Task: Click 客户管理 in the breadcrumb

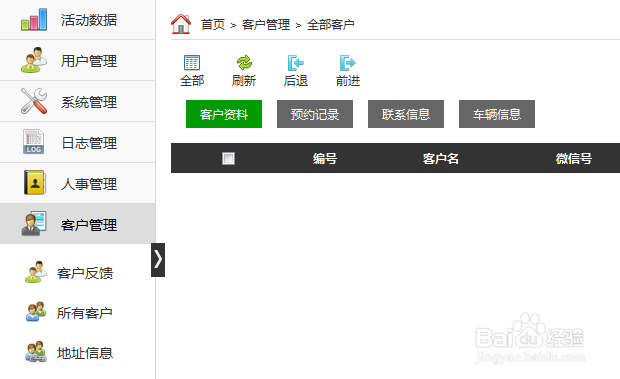Action: [x=266, y=25]
